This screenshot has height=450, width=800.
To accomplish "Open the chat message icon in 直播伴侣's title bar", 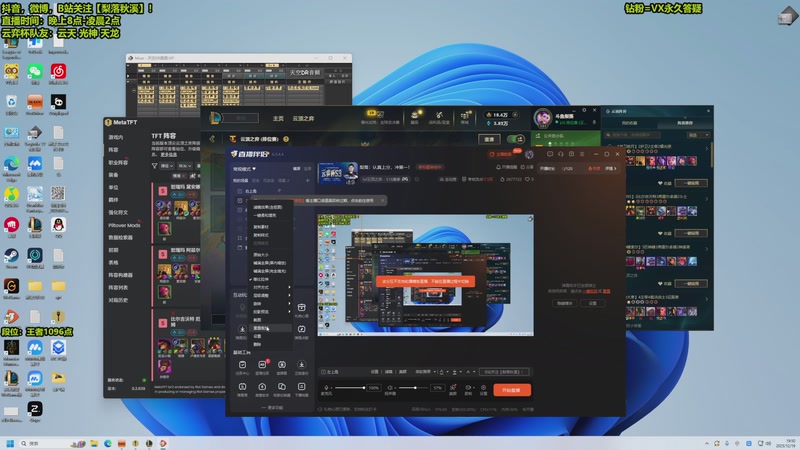I will click(550, 154).
